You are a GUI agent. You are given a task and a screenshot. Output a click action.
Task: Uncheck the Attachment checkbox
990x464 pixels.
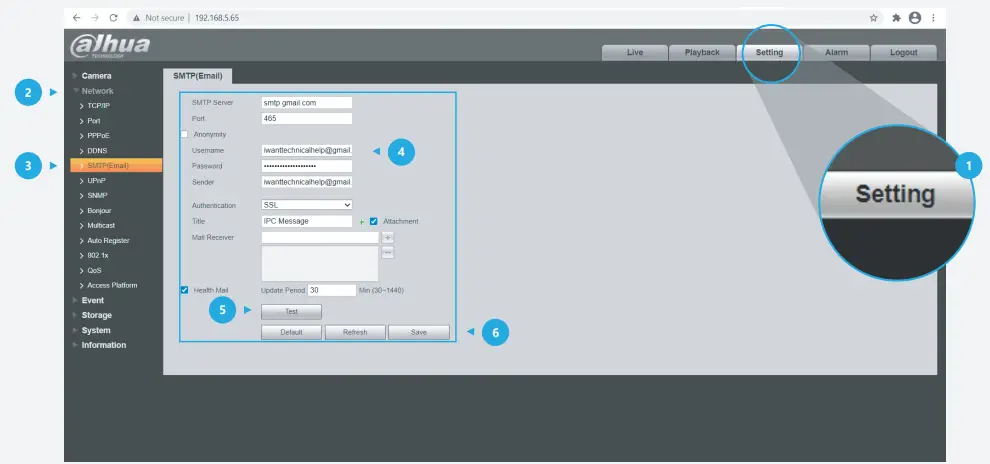pos(374,222)
